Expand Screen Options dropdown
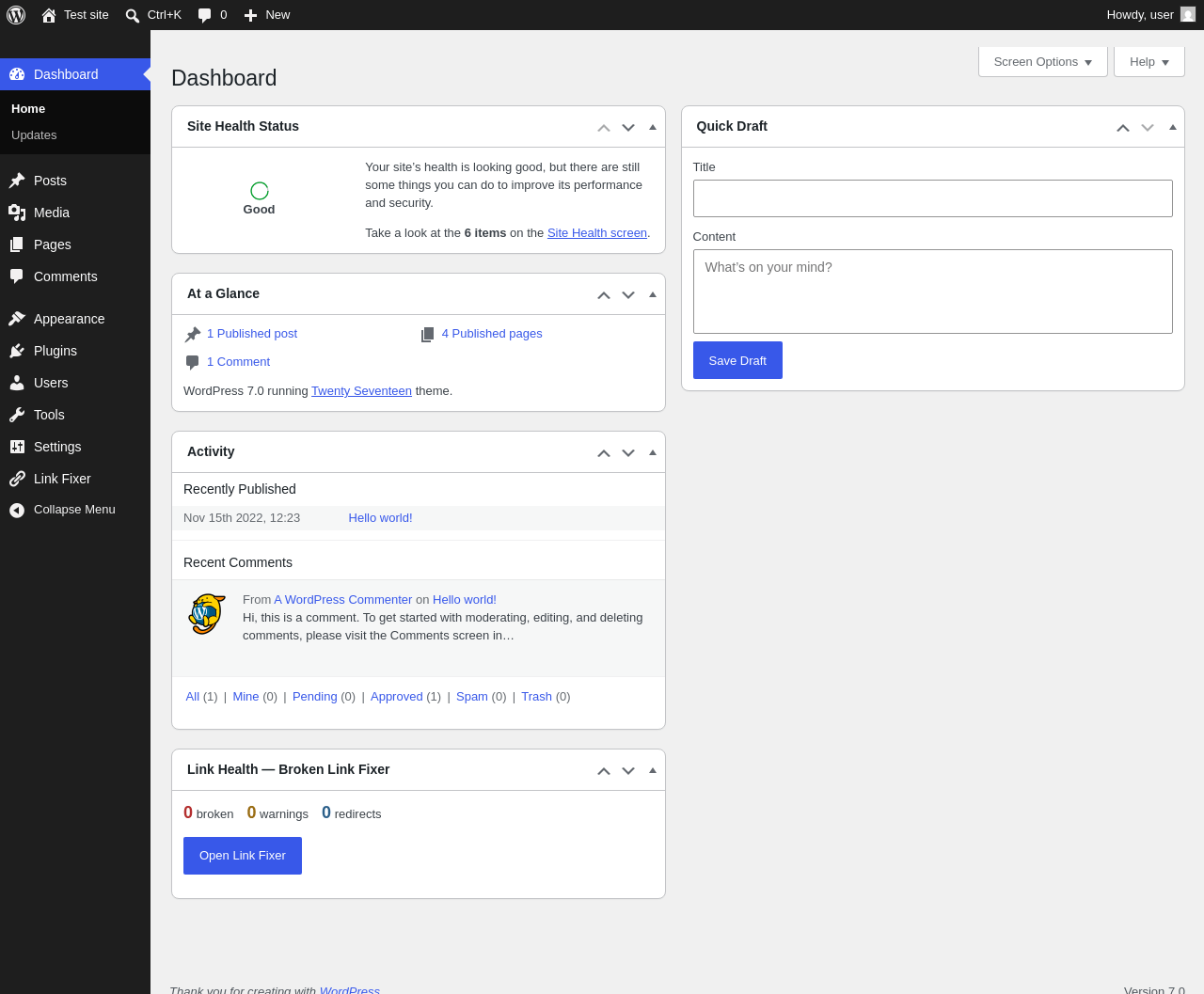The width and height of the screenshot is (1204, 994). pos(1043,62)
